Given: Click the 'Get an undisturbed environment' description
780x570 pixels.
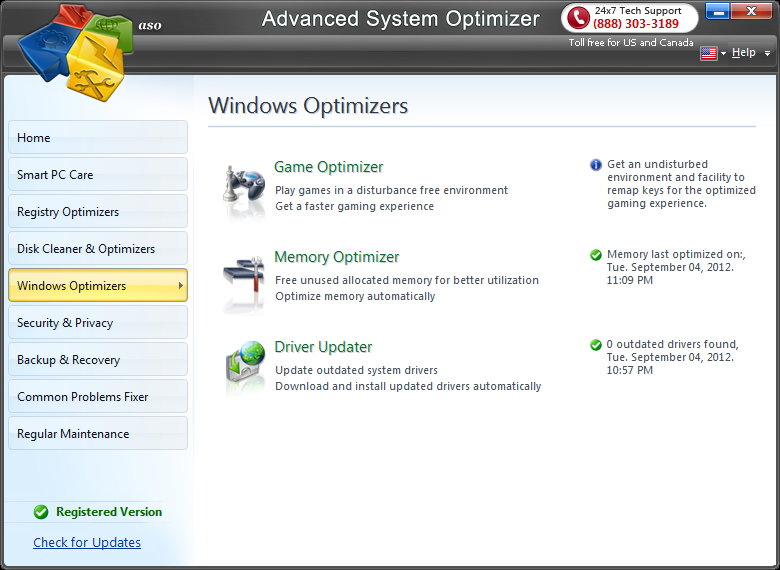Looking at the screenshot, I should pos(681,184).
